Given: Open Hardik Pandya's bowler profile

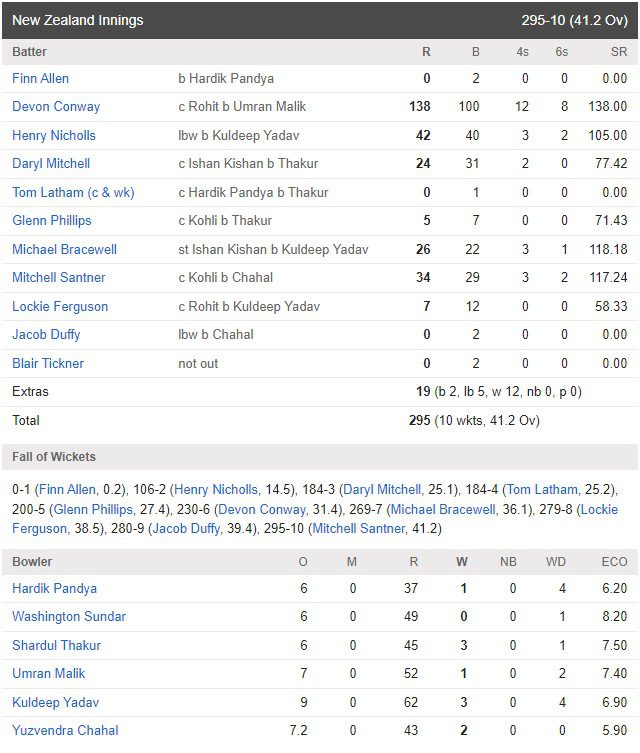Looking at the screenshot, I should (x=54, y=588).
